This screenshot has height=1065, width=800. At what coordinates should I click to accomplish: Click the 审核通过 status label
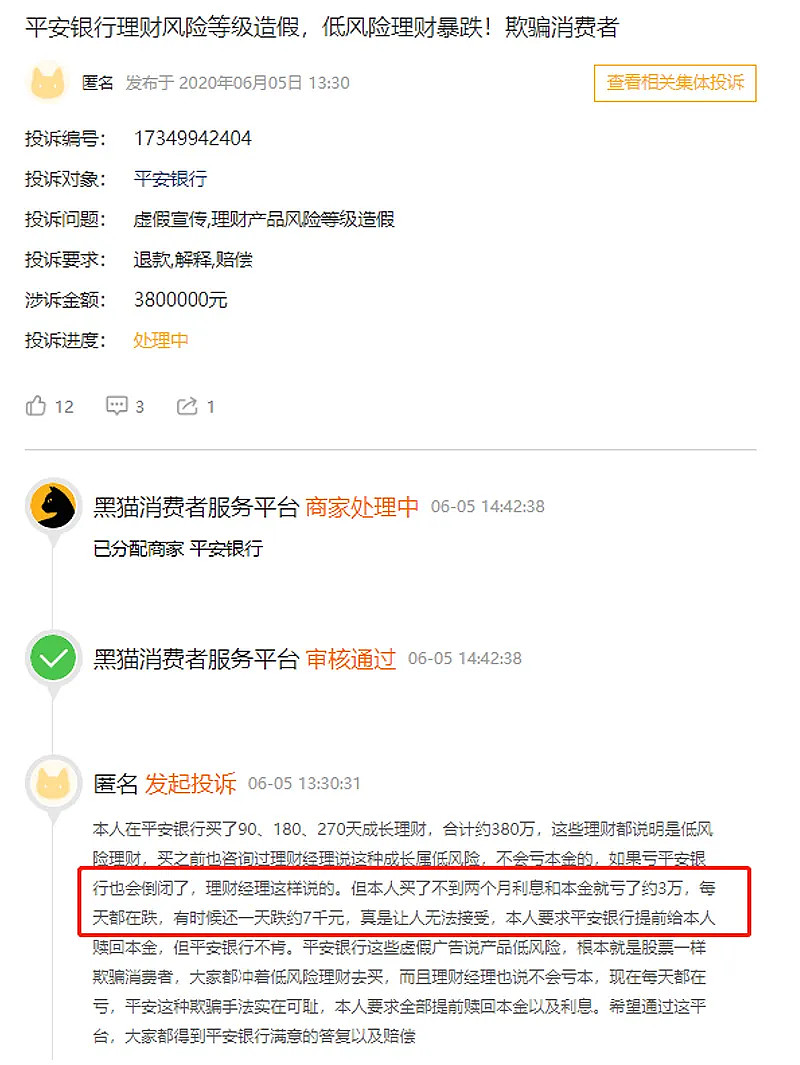click(x=350, y=659)
